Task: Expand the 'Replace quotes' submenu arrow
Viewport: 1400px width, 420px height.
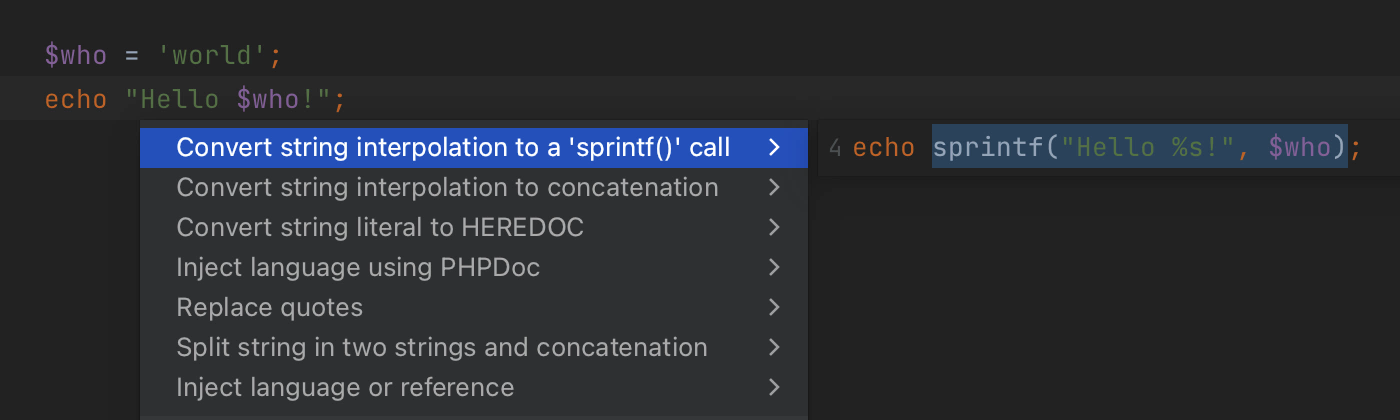Action: coord(774,307)
